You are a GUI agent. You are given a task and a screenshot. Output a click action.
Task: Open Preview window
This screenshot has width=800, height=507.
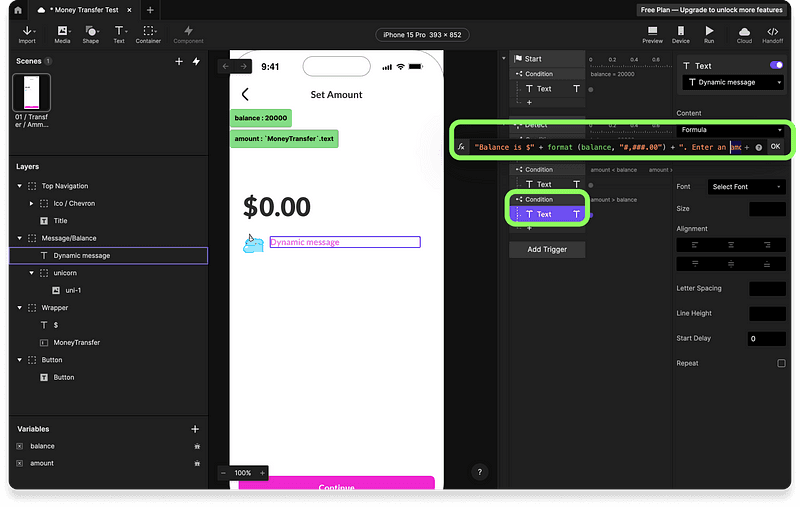coord(652,35)
